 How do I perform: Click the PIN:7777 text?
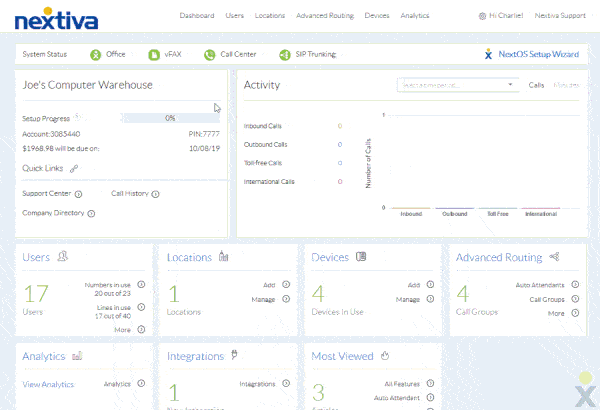pyautogui.click(x=204, y=134)
